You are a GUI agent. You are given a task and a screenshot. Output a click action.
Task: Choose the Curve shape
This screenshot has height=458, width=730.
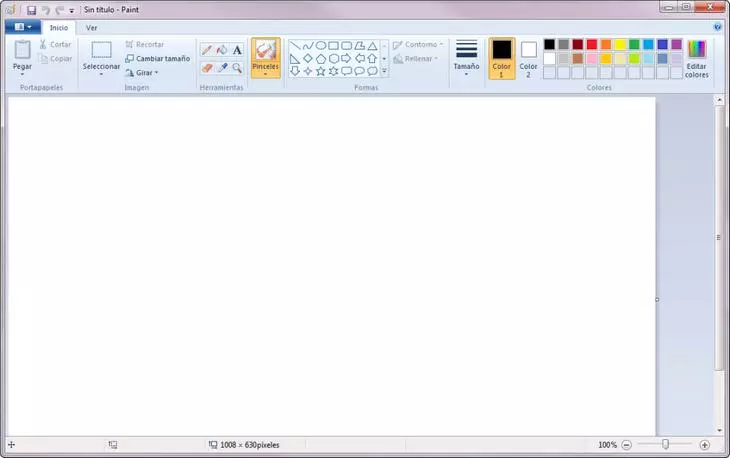click(308, 46)
